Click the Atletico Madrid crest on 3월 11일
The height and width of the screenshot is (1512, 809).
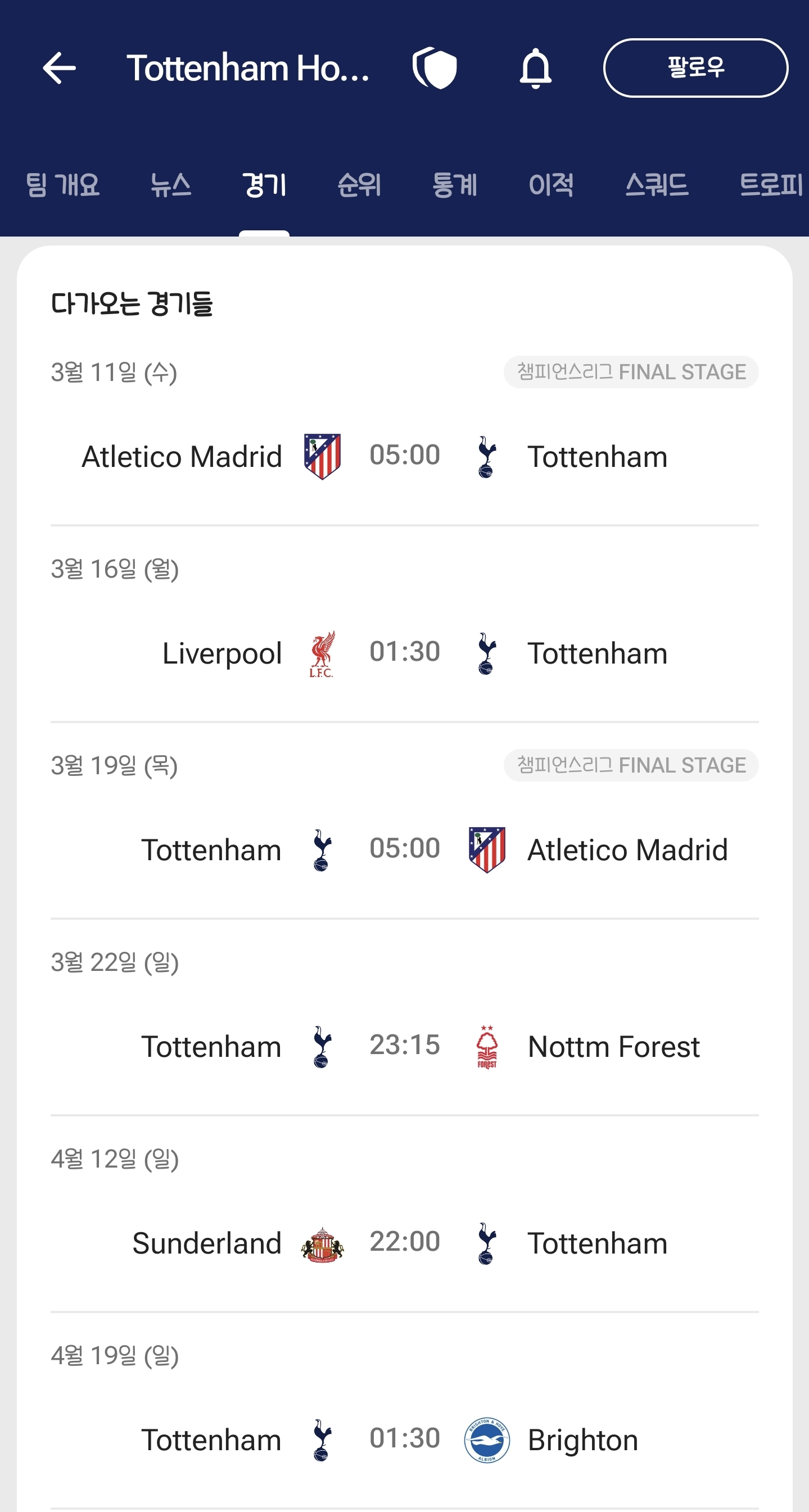click(322, 457)
